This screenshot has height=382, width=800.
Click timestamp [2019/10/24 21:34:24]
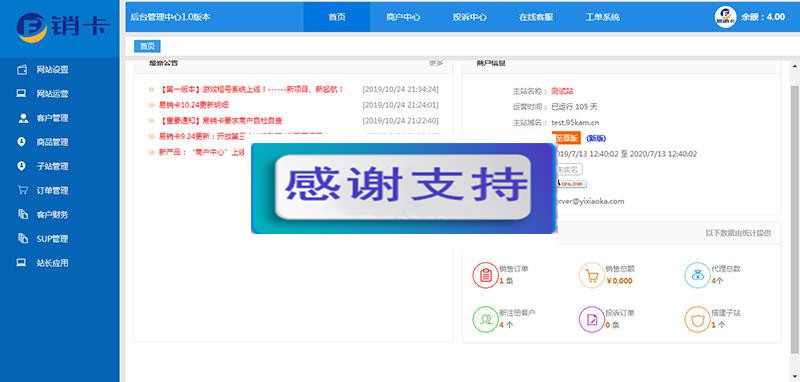click(x=401, y=89)
